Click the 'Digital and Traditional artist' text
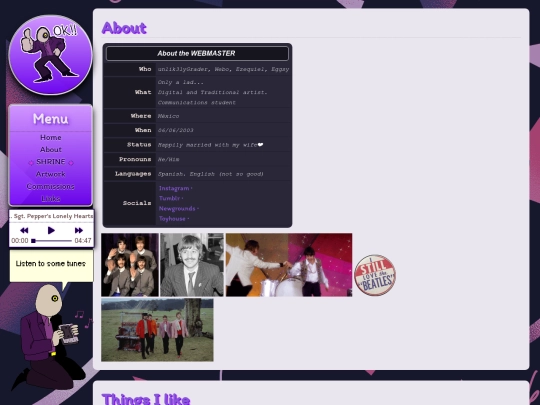The image size is (540, 405). (212, 92)
